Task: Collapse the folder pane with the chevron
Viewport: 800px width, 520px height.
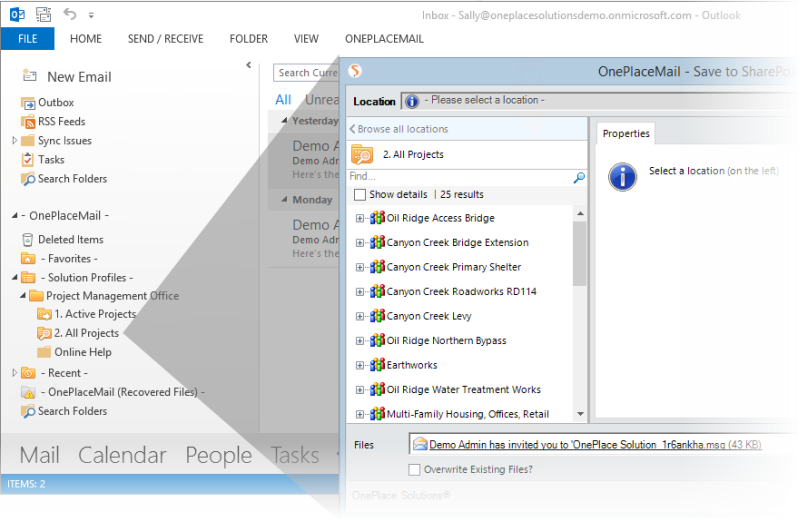Action: click(x=248, y=65)
